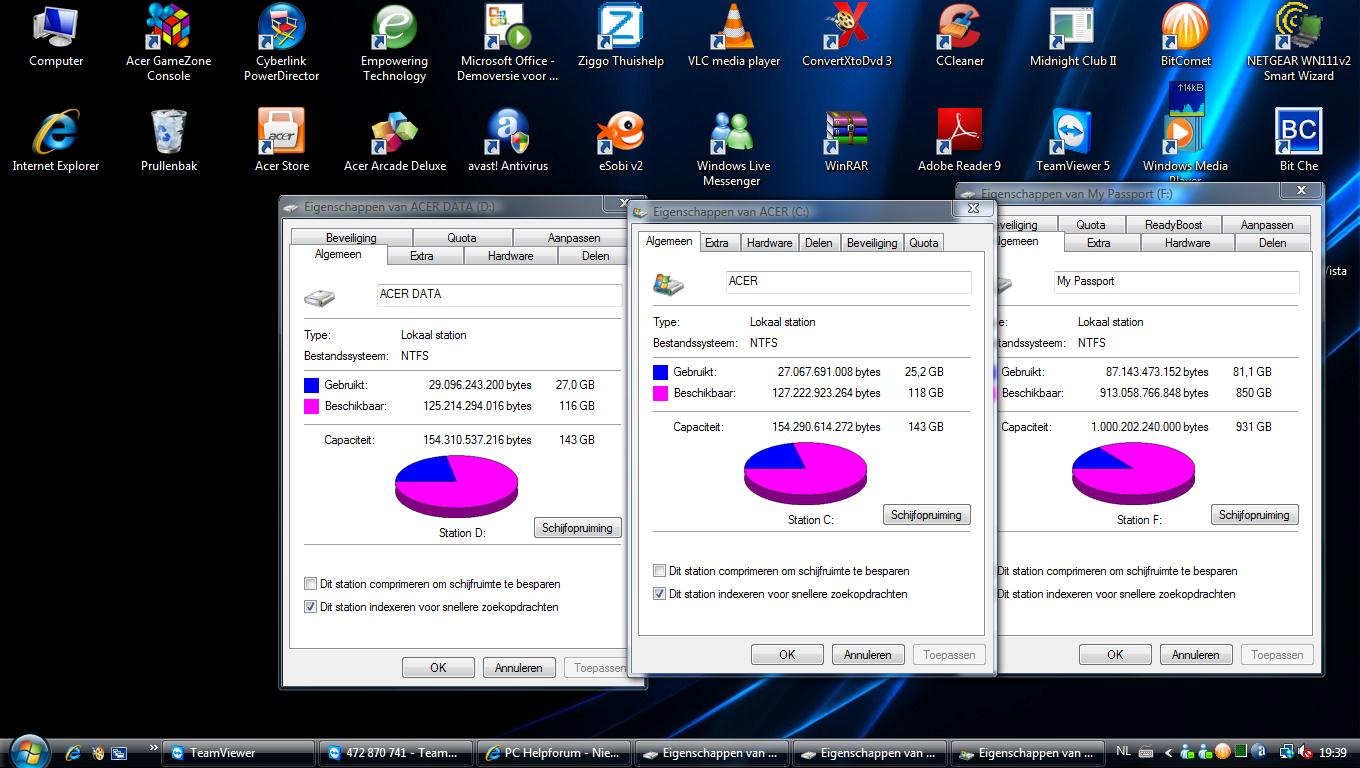1360x768 pixels.
Task: Click the ACER DATA volume name field
Action: pos(499,295)
